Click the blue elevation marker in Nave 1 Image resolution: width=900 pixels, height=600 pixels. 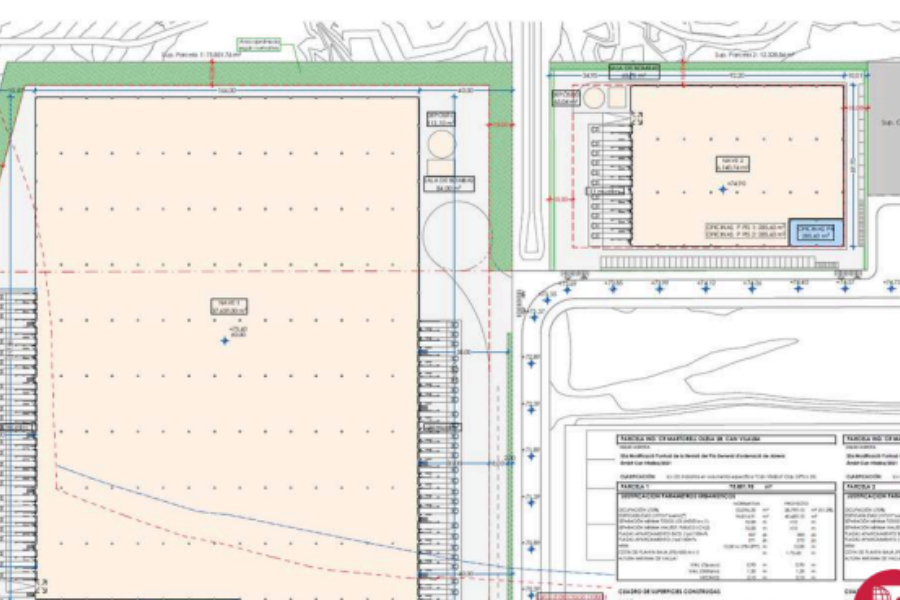click(x=225, y=341)
